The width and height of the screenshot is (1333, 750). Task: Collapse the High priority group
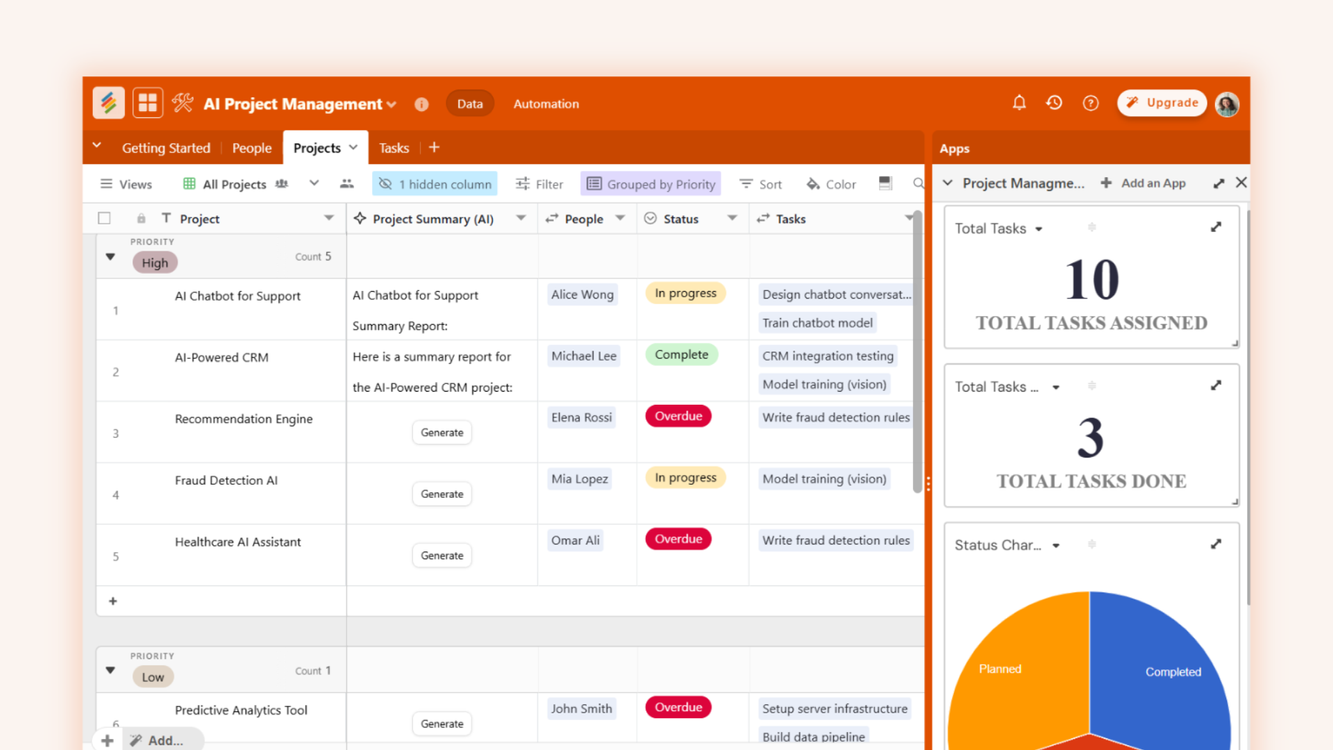[110, 256]
